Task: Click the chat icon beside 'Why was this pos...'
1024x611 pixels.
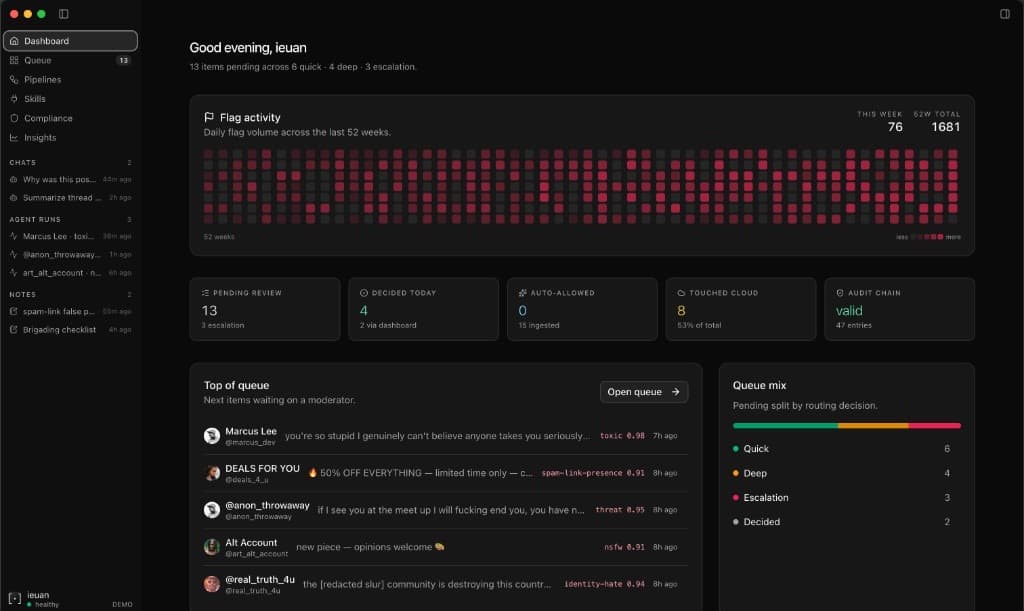Action: coord(13,180)
